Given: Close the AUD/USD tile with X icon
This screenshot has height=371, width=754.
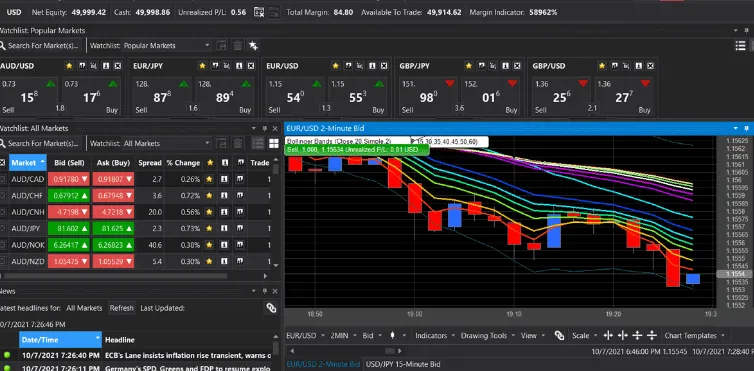Looking at the screenshot, I should [x=118, y=66].
